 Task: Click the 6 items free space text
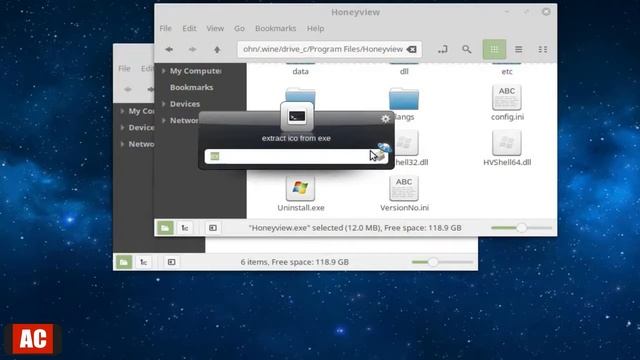coord(295,262)
